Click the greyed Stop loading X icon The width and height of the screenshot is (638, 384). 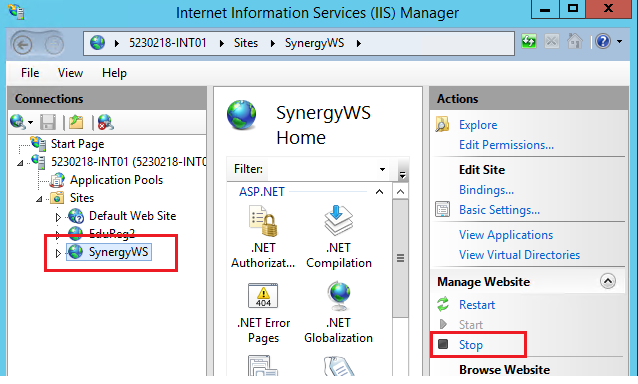(x=552, y=41)
